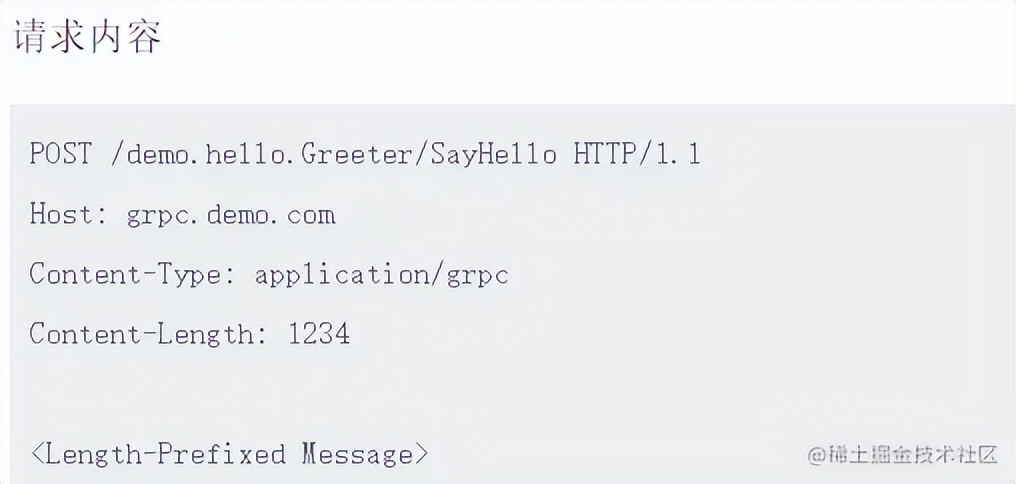Open the @稀土掘金技术社区 watermark link
This screenshot has width=1016, height=484.
click(903, 455)
